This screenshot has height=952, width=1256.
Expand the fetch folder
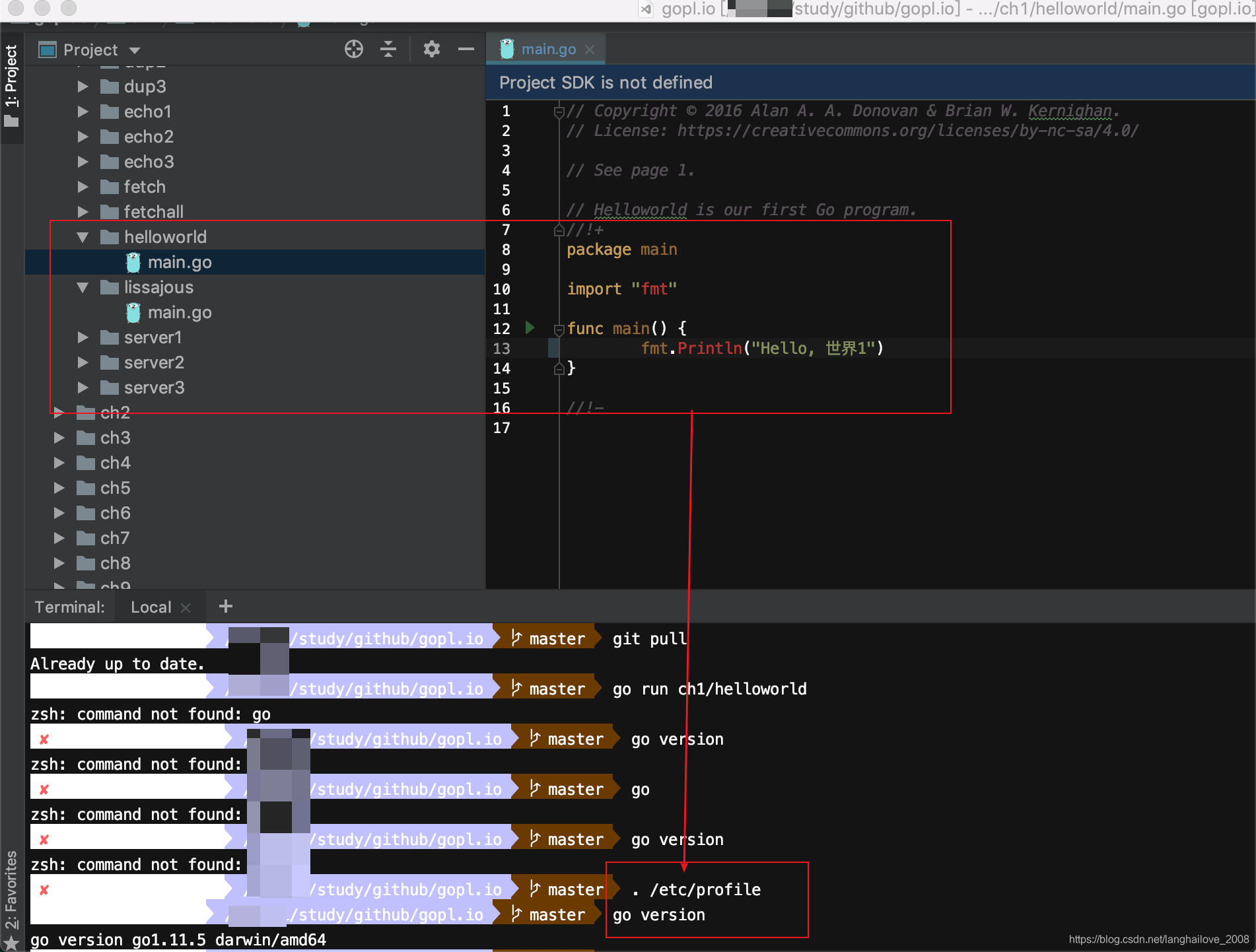click(x=83, y=187)
